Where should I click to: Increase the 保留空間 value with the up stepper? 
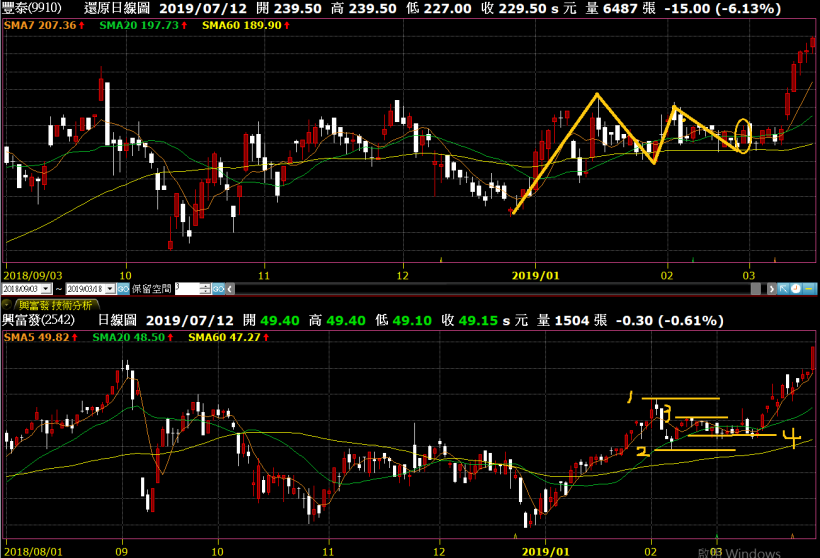(205, 286)
